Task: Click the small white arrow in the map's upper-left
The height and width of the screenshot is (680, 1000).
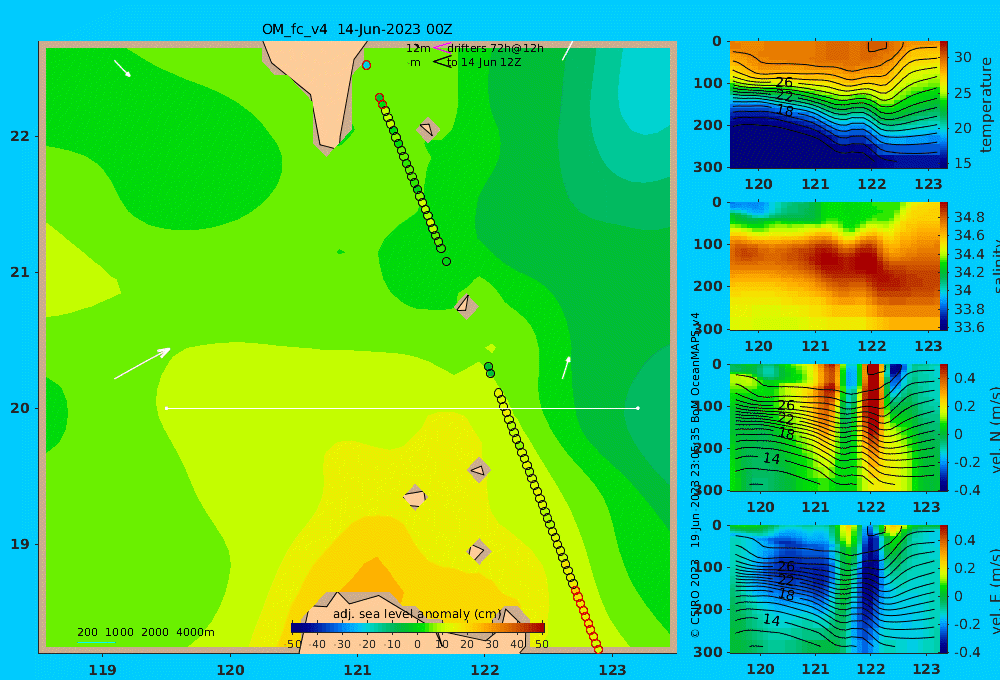Action: 122,69
